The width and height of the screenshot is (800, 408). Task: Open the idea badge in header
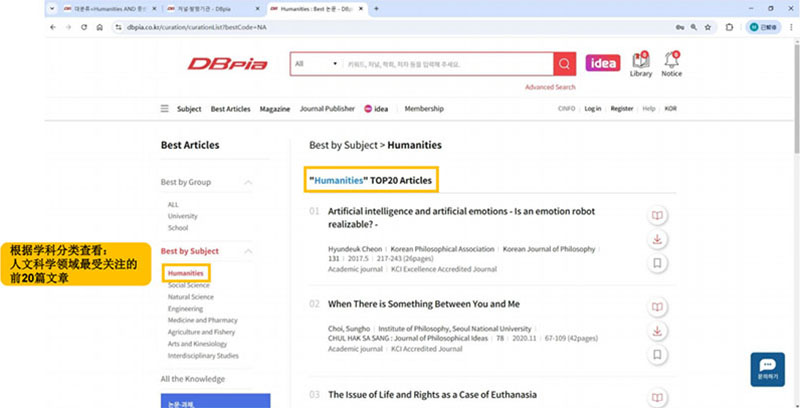(603, 63)
